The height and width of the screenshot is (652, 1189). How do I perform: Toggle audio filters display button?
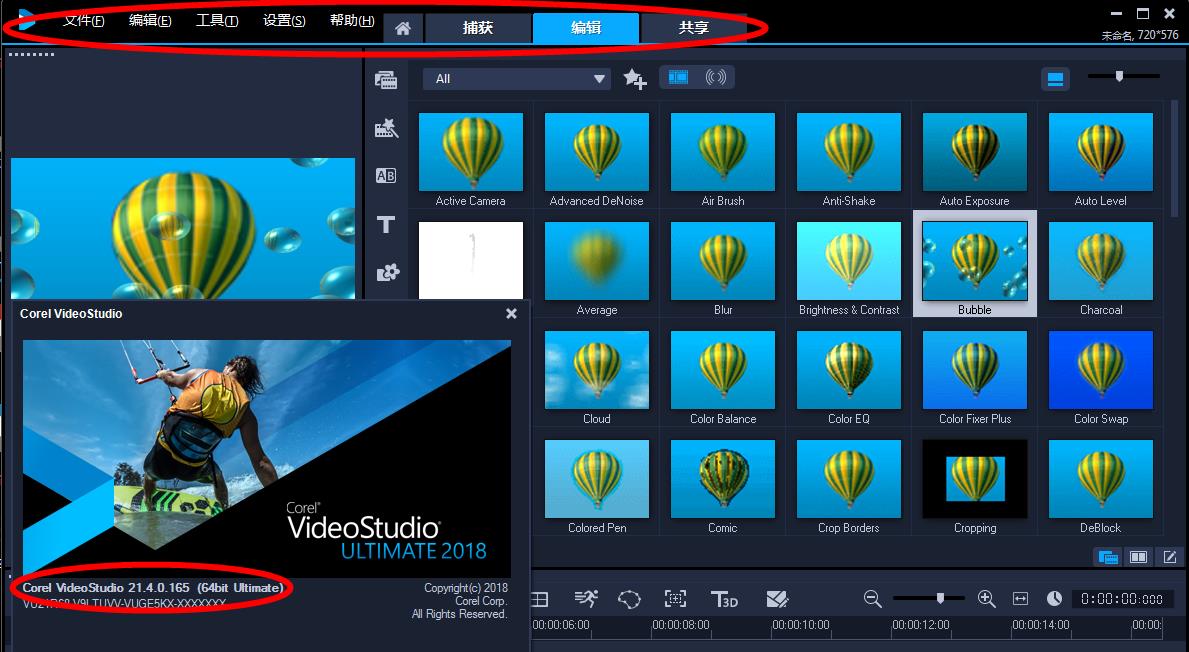pyautogui.click(x=716, y=77)
